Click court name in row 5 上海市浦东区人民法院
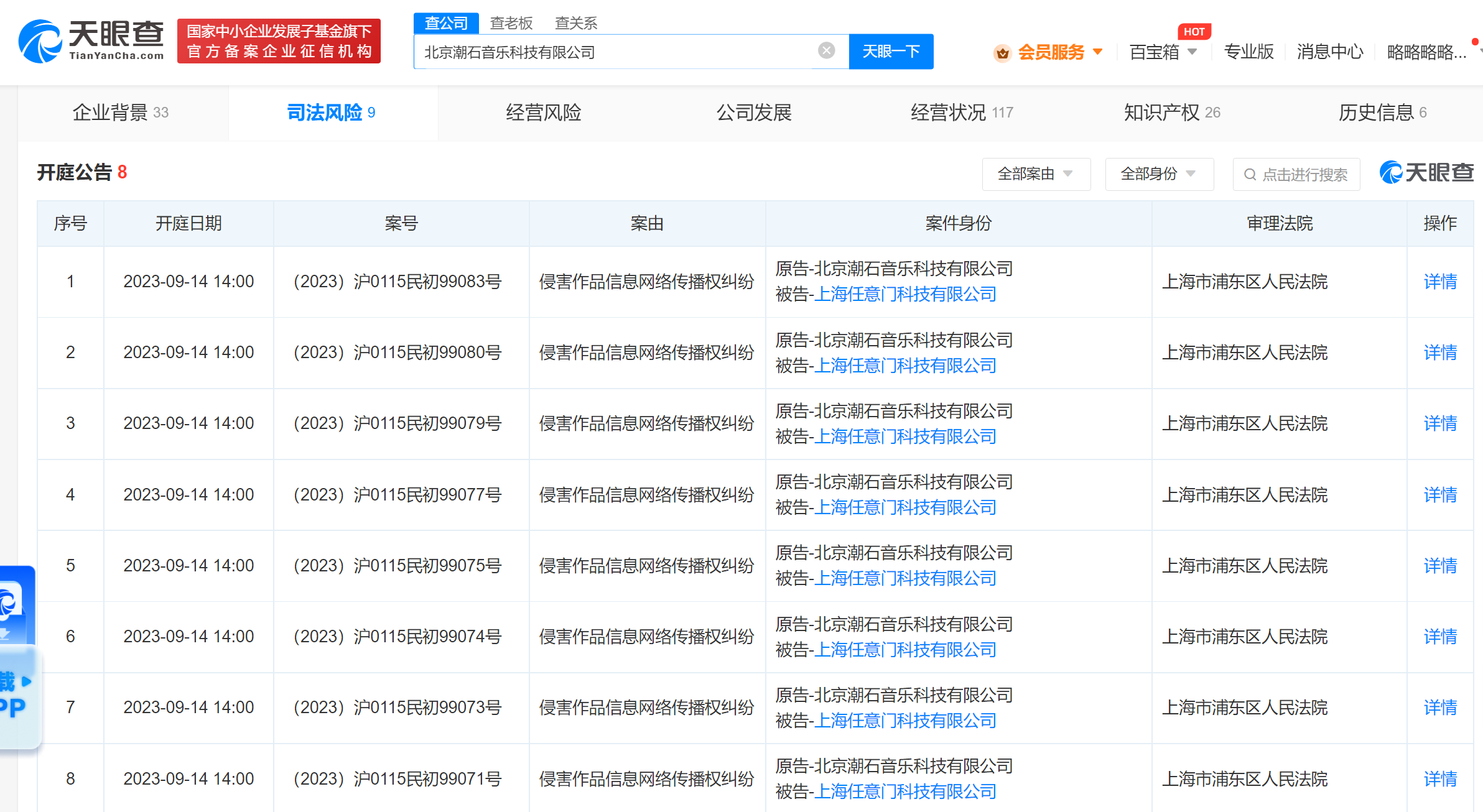 point(1245,566)
